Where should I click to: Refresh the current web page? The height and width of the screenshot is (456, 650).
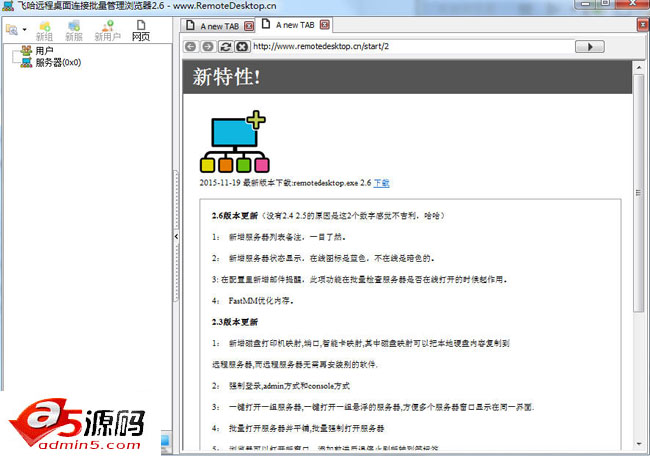(x=226, y=46)
